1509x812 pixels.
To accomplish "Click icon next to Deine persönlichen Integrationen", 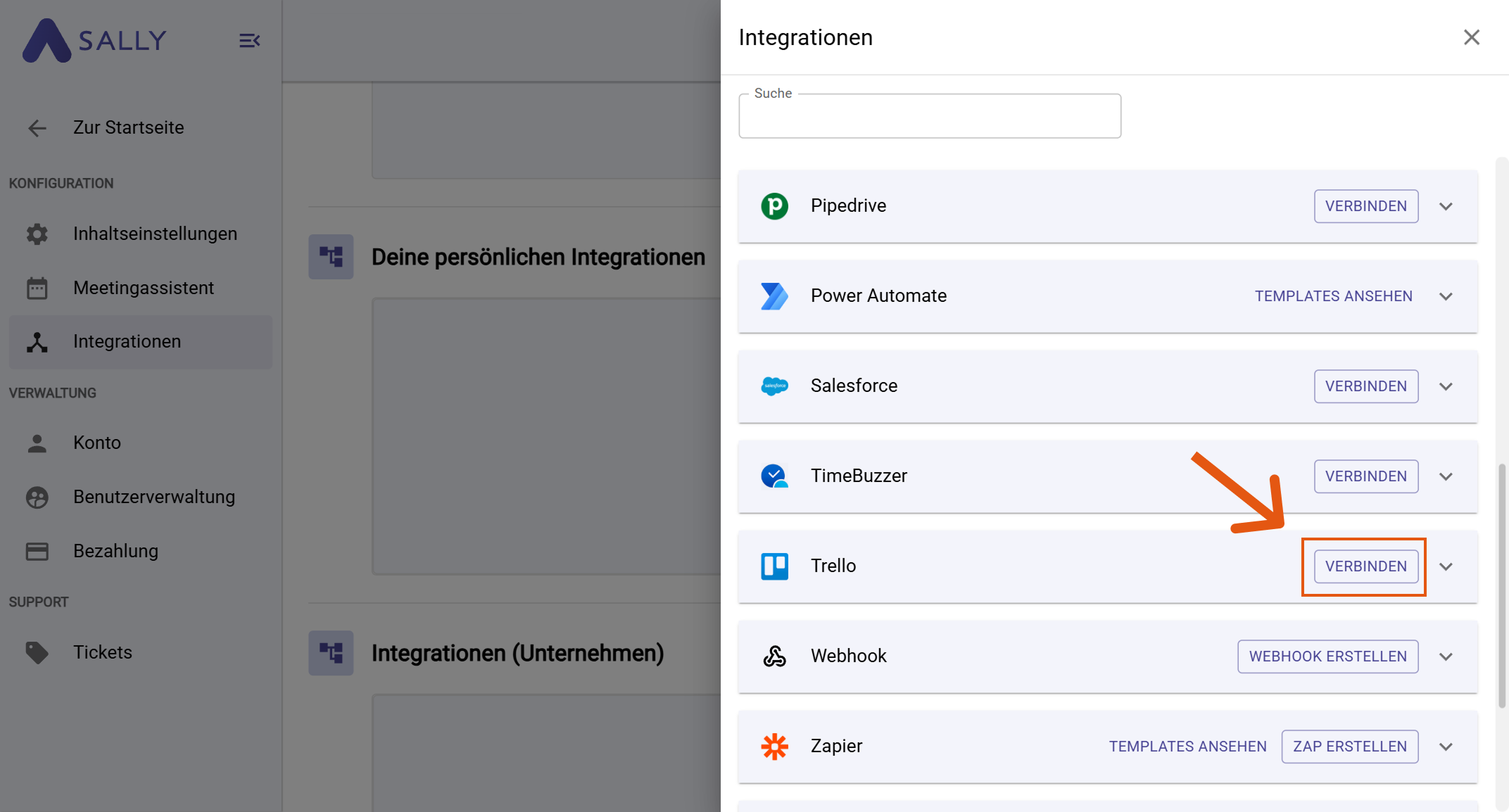I will pyautogui.click(x=331, y=257).
